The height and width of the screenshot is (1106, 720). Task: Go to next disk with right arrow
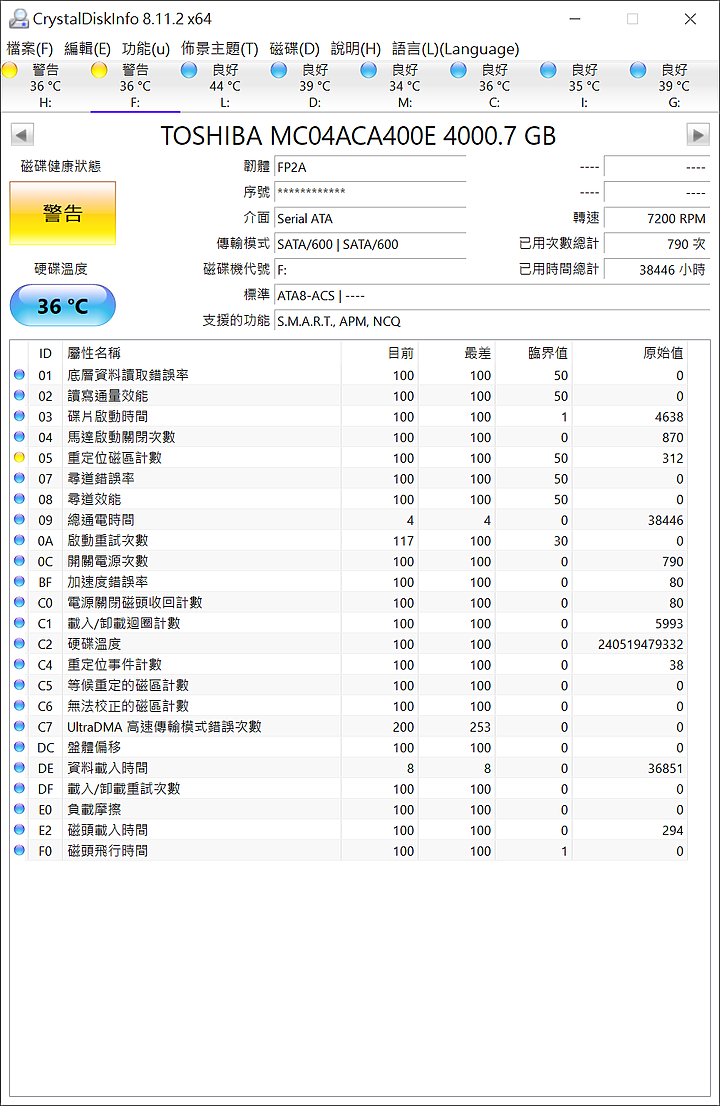click(x=697, y=135)
